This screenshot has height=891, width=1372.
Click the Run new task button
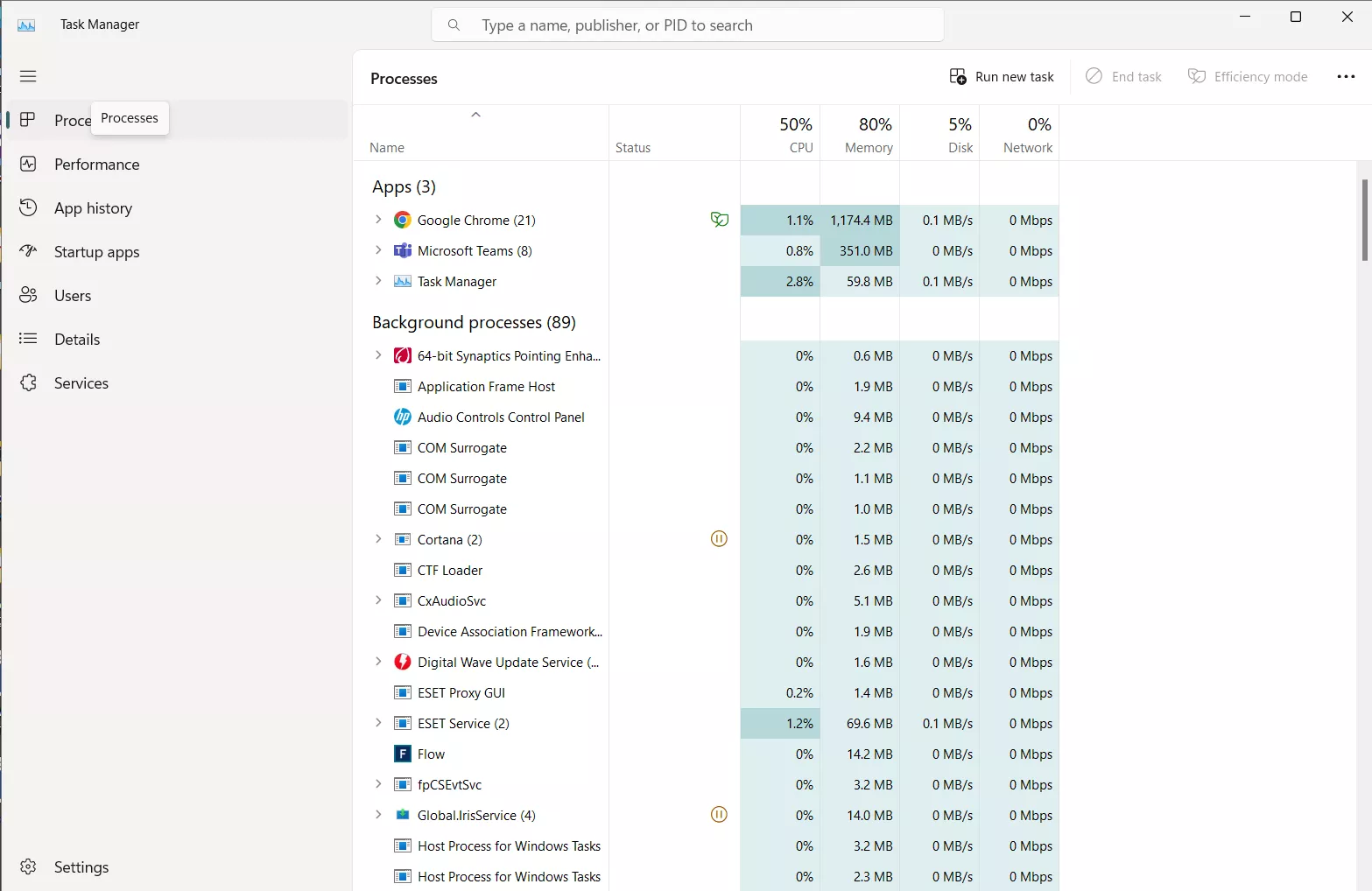tap(1002, 77)
